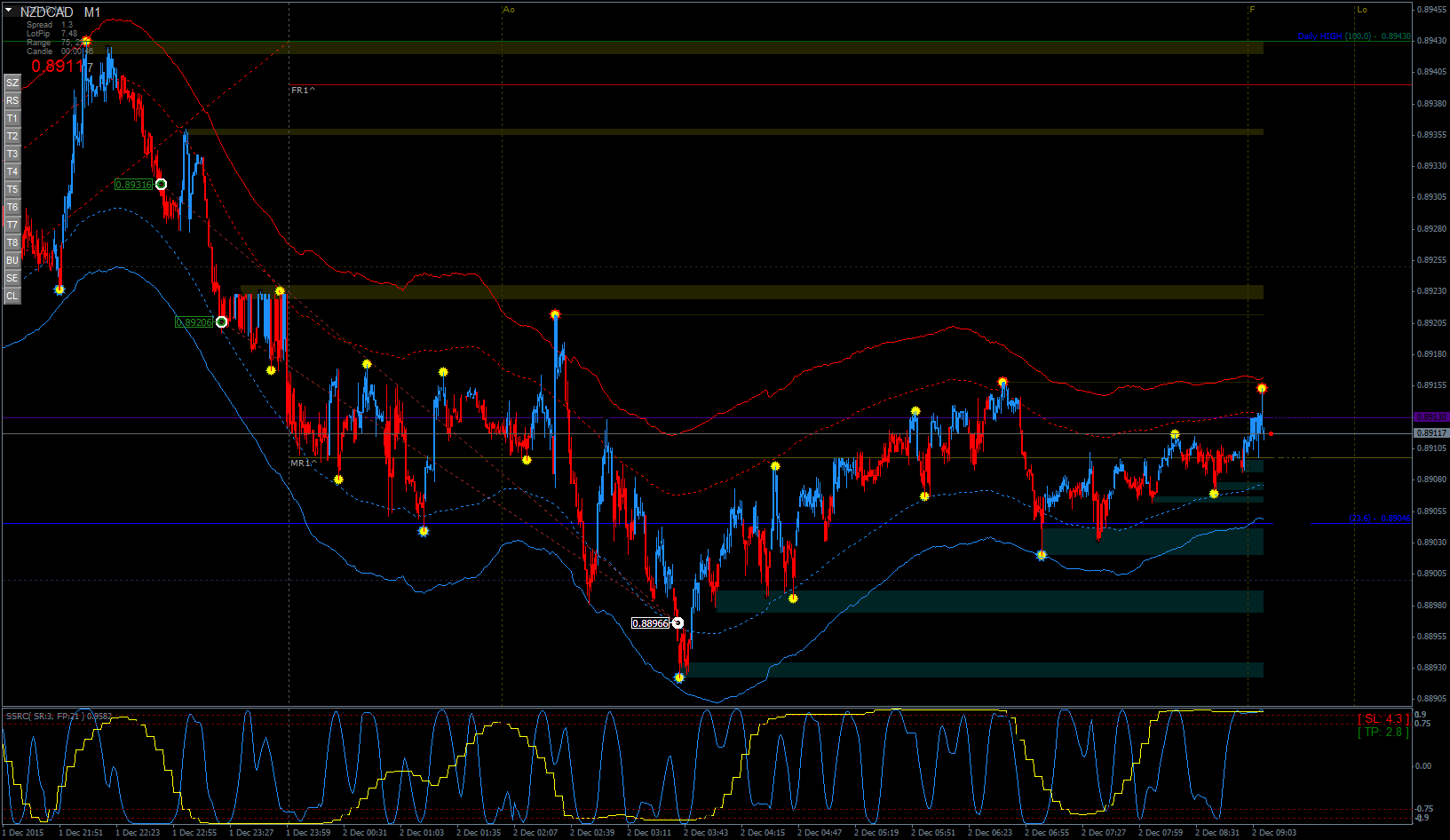Click the NZDCAD M1 chart title

pos(60,12)
